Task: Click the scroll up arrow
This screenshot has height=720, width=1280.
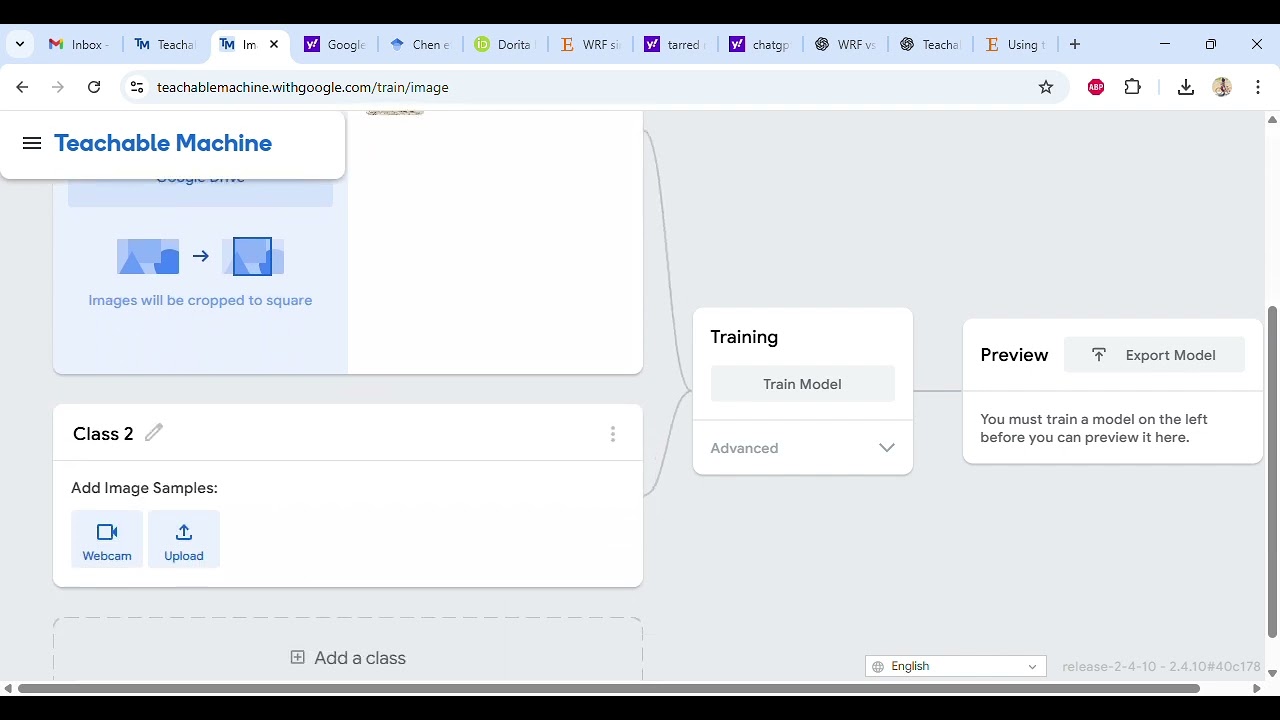Action: click(1272, 120)
